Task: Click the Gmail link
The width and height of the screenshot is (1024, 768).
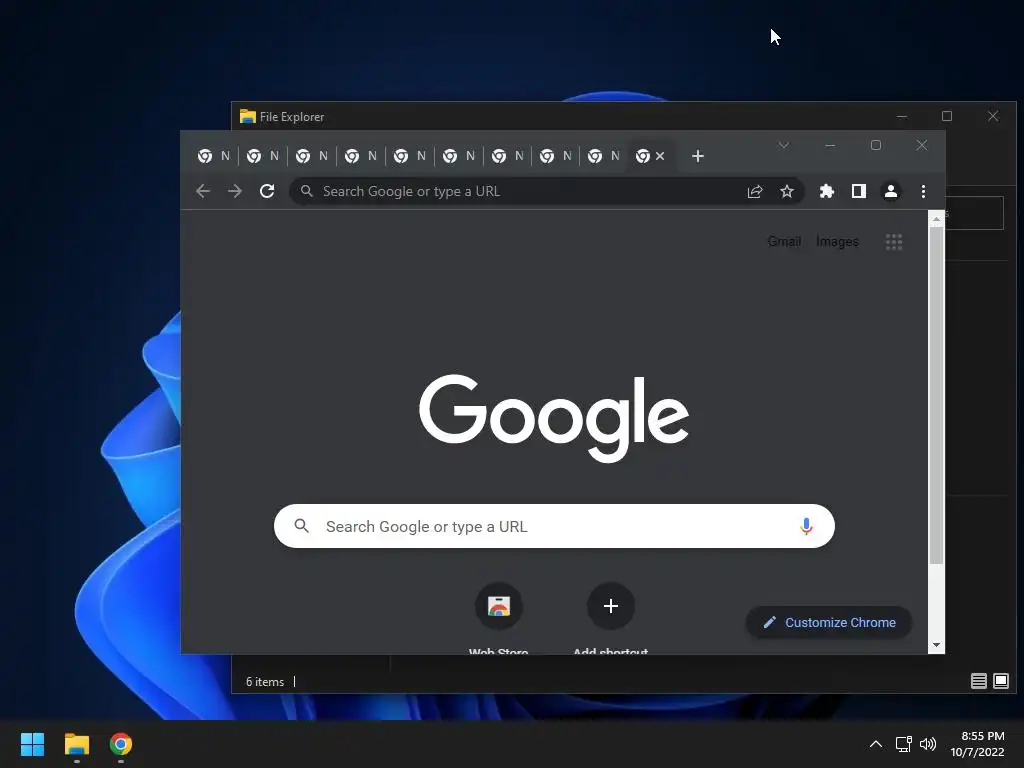Action: coord(784,242)
